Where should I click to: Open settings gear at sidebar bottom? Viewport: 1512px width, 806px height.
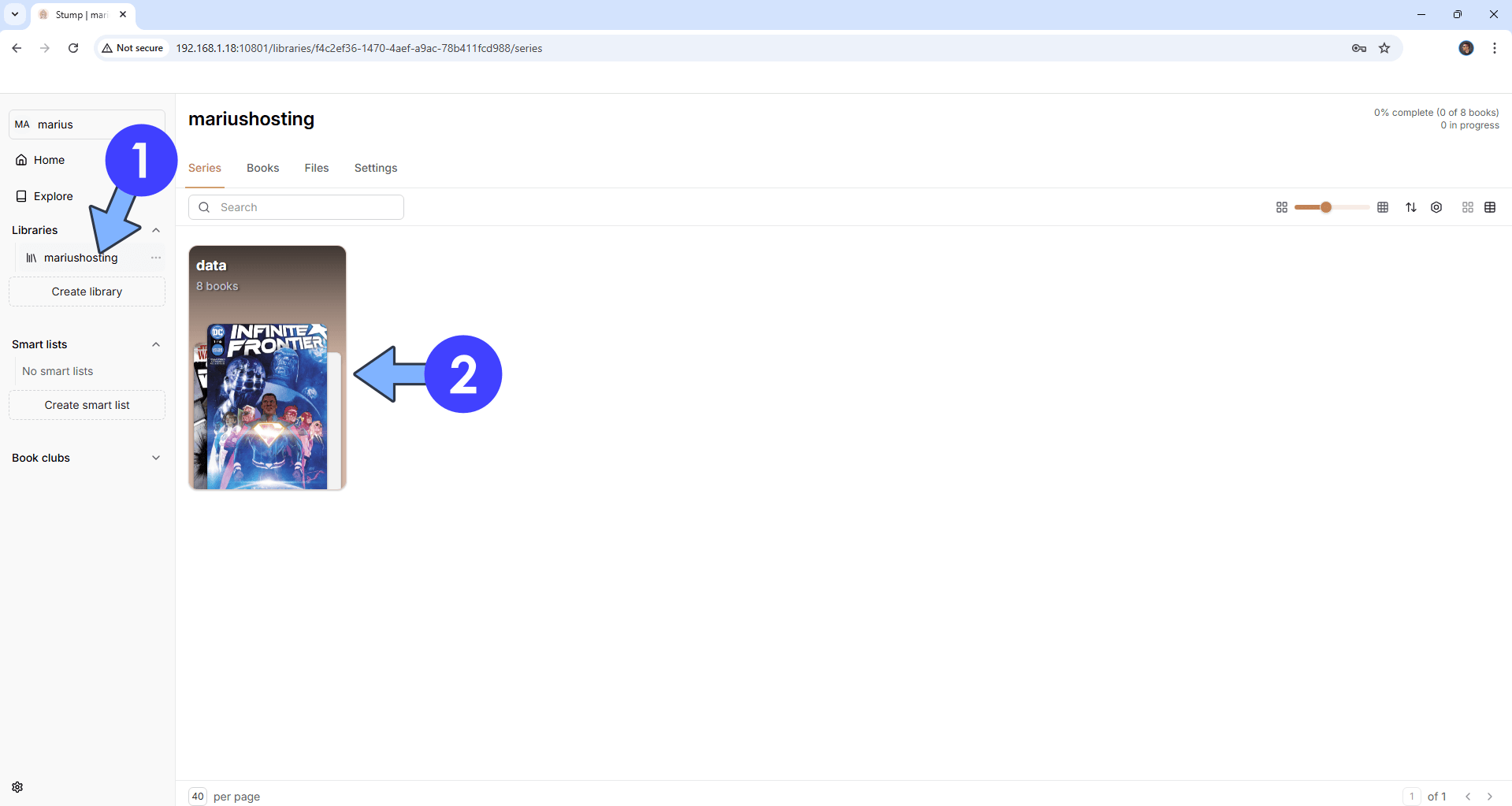(17, 787)
